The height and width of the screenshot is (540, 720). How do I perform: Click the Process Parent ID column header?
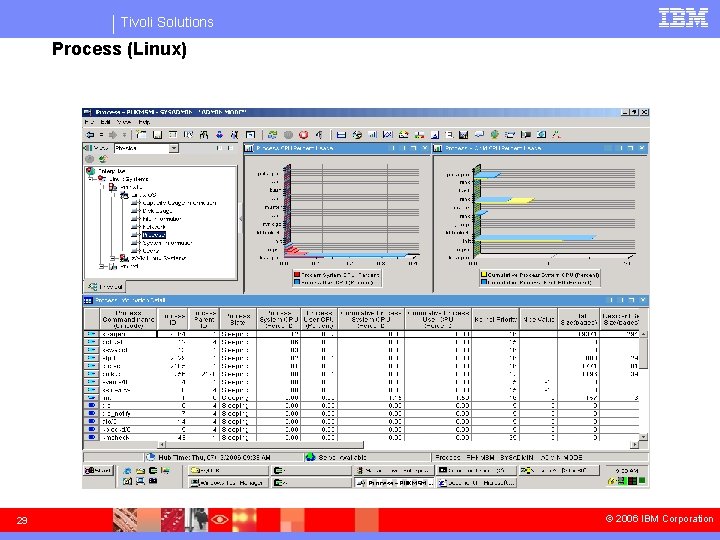(x=204, y=319)
